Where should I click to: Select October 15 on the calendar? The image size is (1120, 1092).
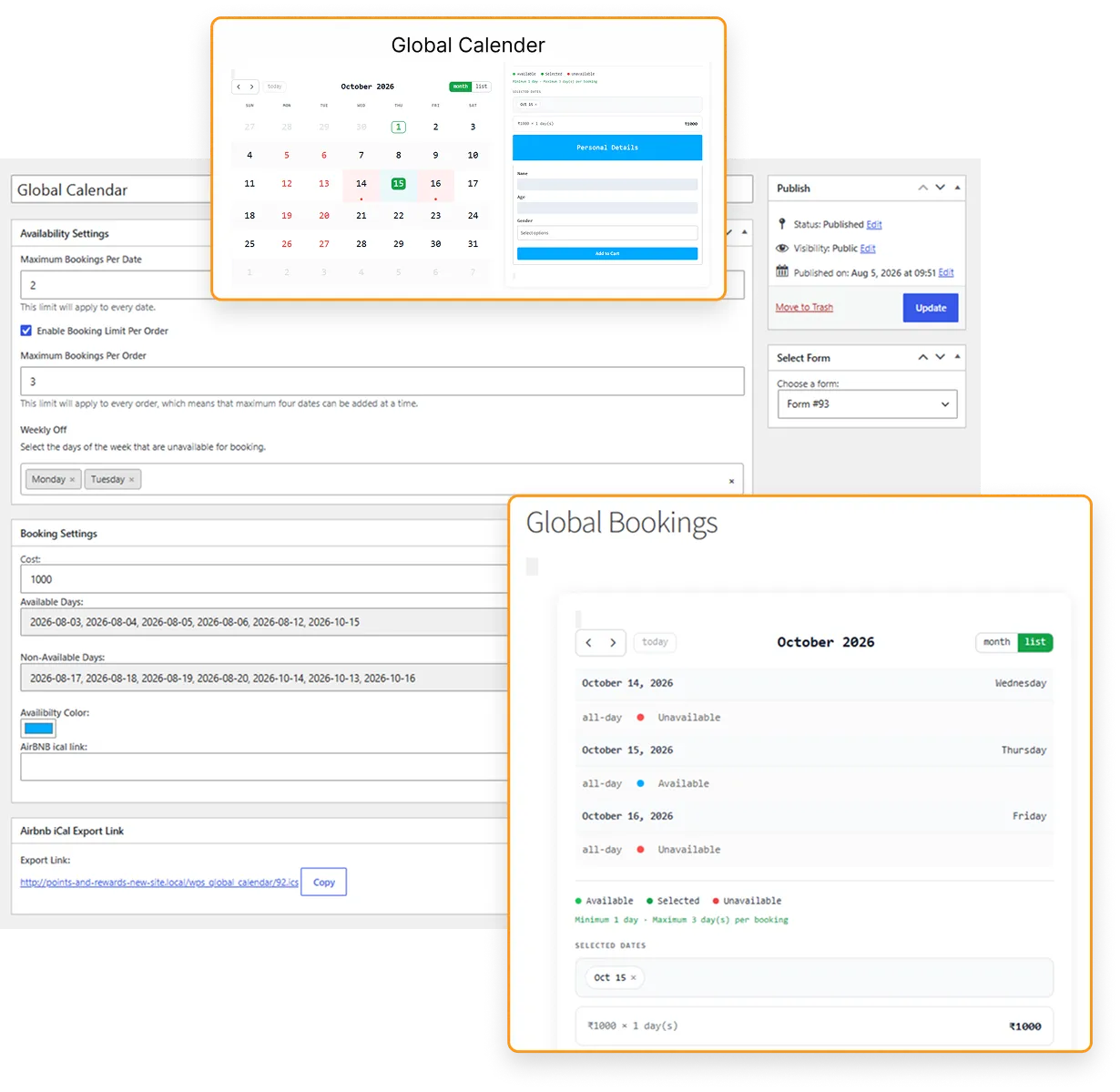pyautogui.click(x=398, y=184)
